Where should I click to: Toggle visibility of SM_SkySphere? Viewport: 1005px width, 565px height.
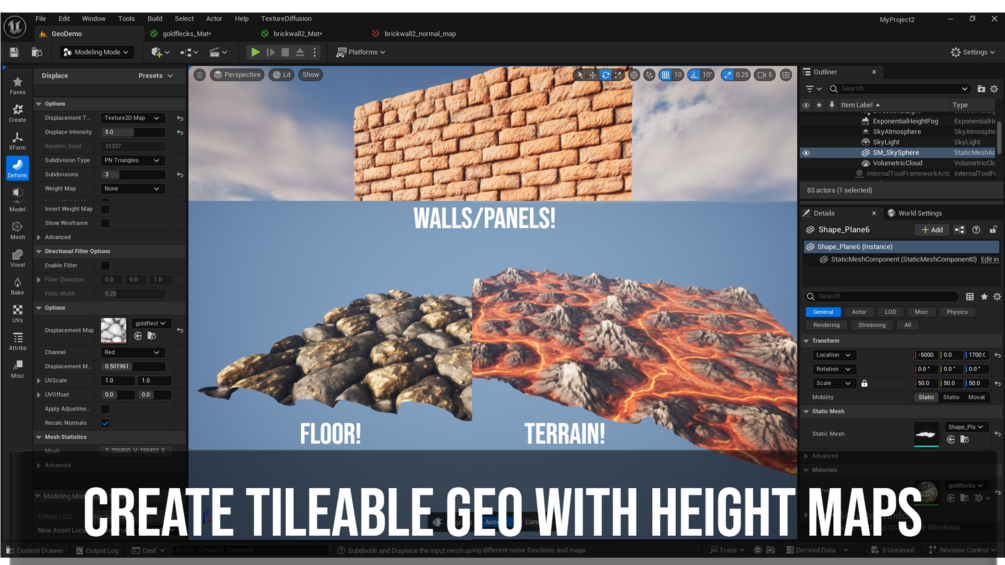click(x=806, y=153)
